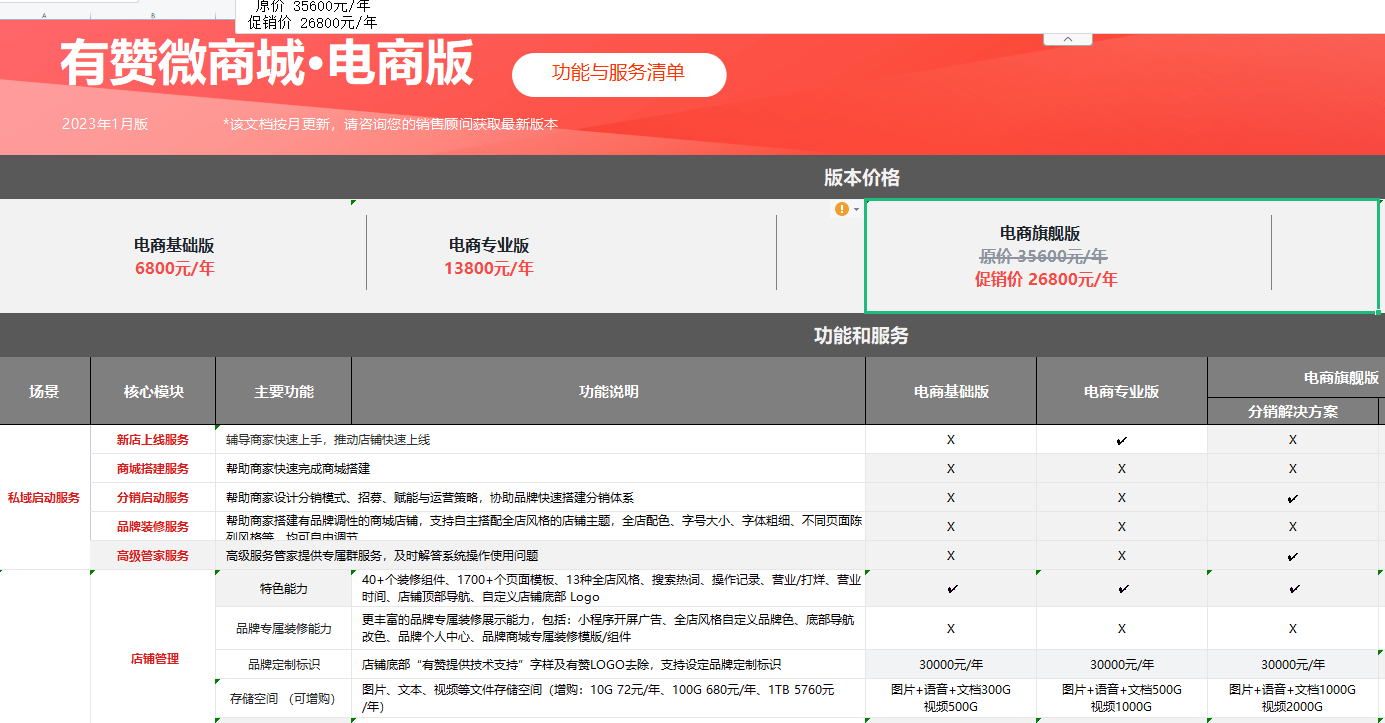Select the 电商基础版 table column header
1385x723 pixels.
[x=951, y=391]
